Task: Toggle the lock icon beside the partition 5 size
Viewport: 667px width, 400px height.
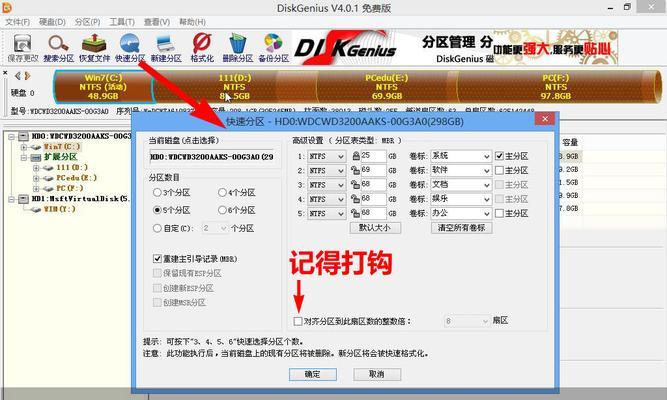Action: click(x=356, y=213)
